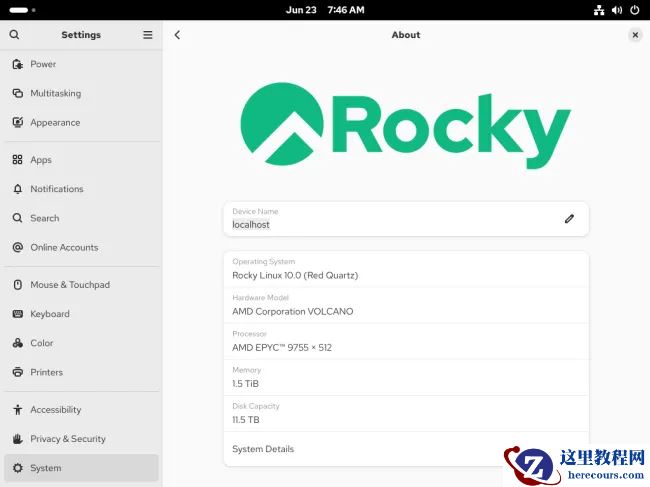The width and height of the screenshot is (650, 487).
Task: Click the Notifications bell icon
Action: 17,189
